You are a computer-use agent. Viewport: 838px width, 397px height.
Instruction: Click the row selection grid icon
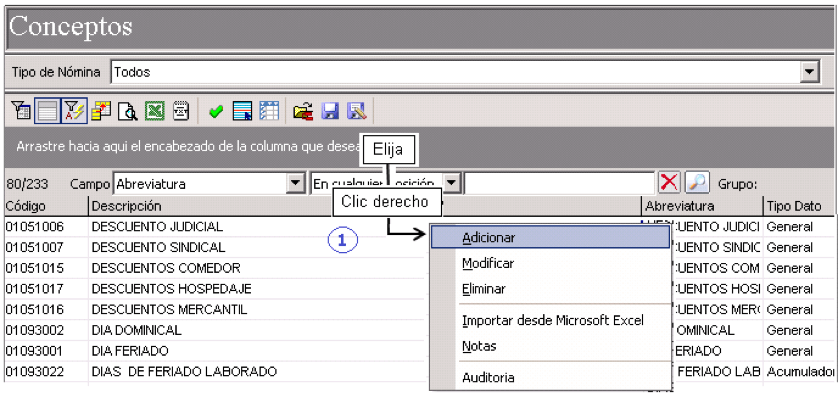pos(243,112)
